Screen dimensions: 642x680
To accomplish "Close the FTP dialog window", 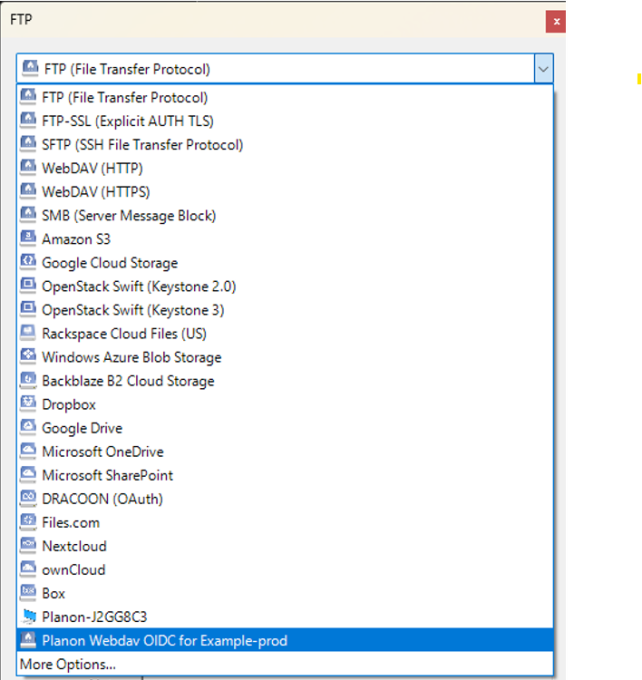I will coord(556,21).
